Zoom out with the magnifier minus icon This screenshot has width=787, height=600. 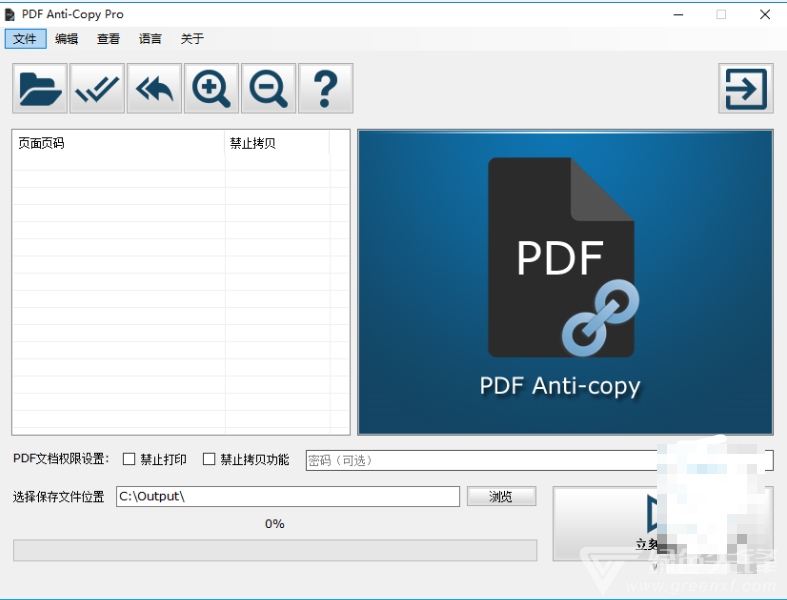coord(269,88)
